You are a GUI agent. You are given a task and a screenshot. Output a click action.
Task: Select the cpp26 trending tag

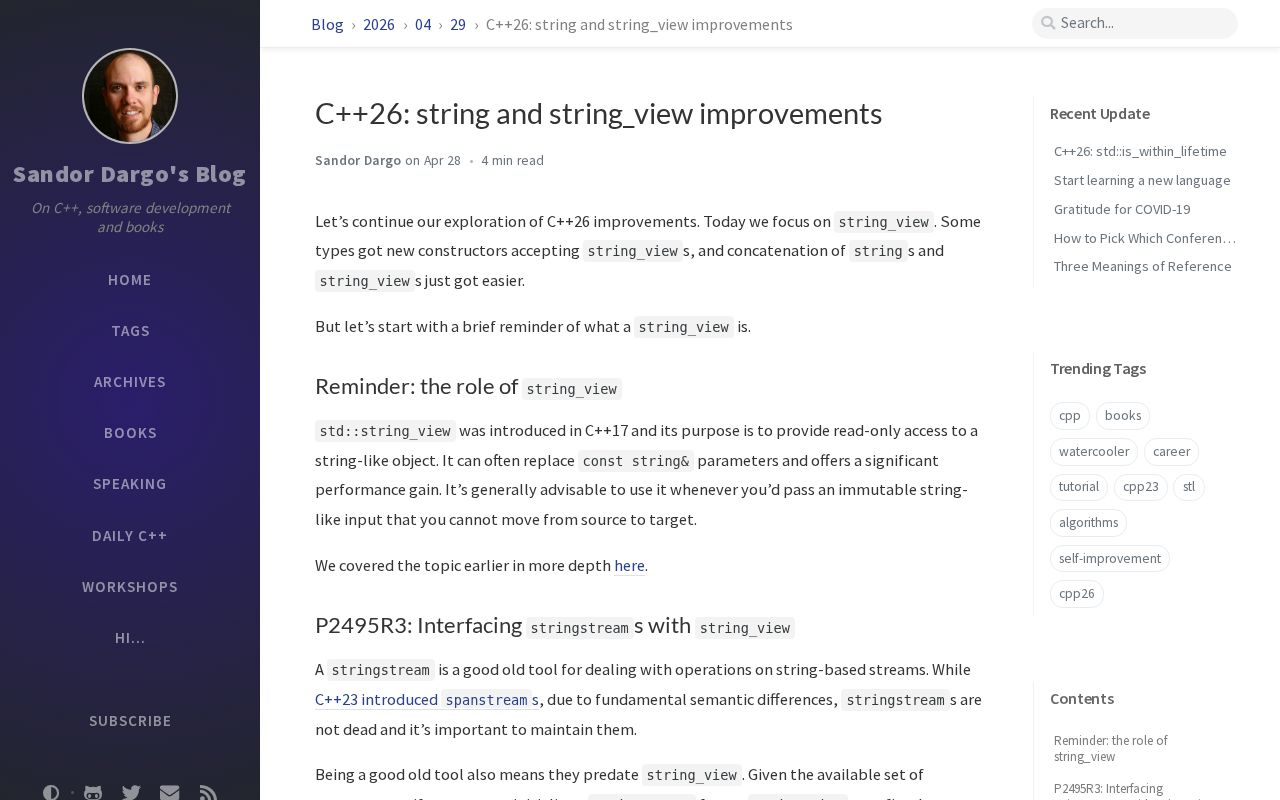coord(1077,594)
